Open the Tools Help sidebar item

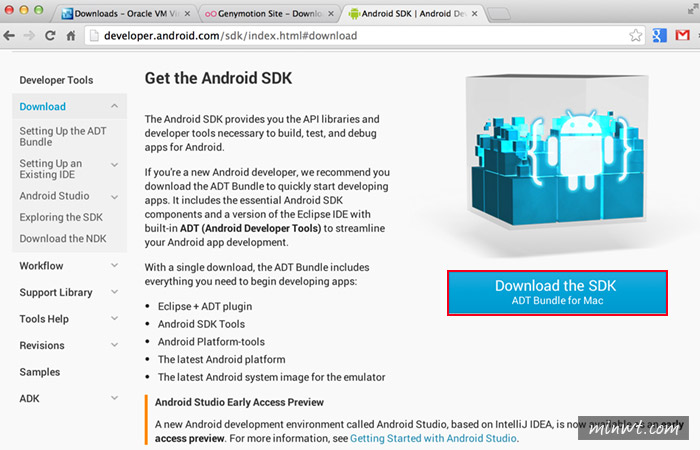coord(44,319)
